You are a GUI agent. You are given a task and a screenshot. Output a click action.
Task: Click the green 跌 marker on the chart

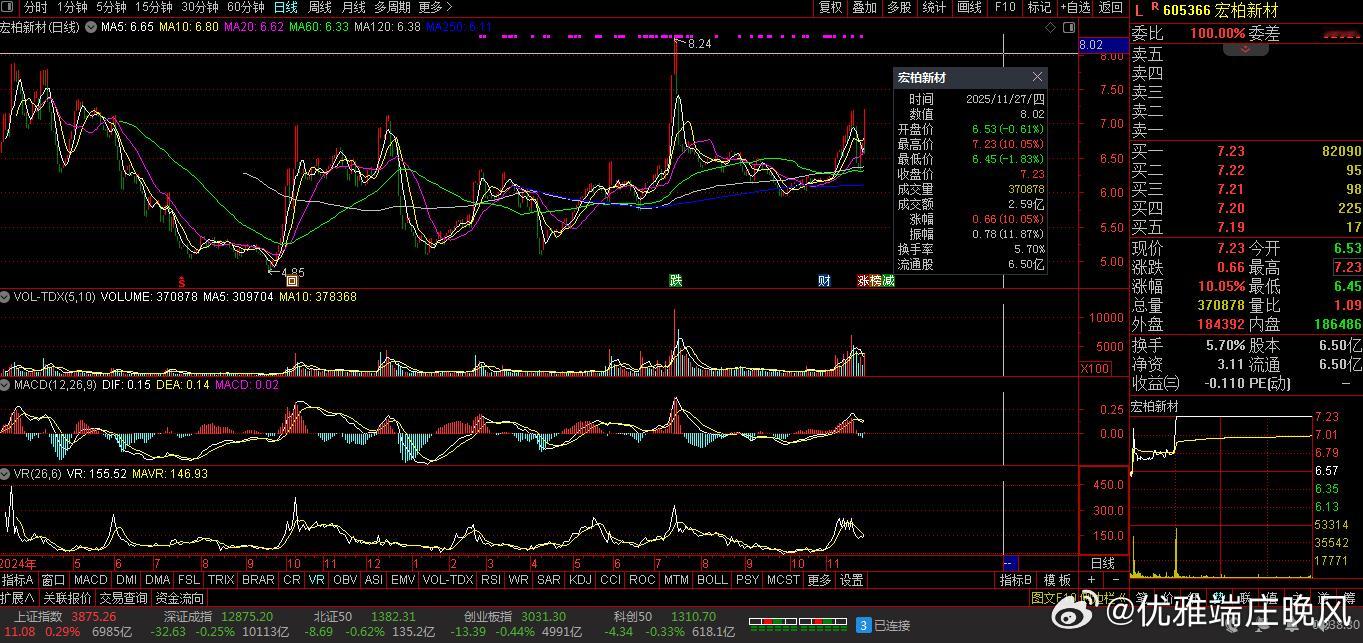676,281
